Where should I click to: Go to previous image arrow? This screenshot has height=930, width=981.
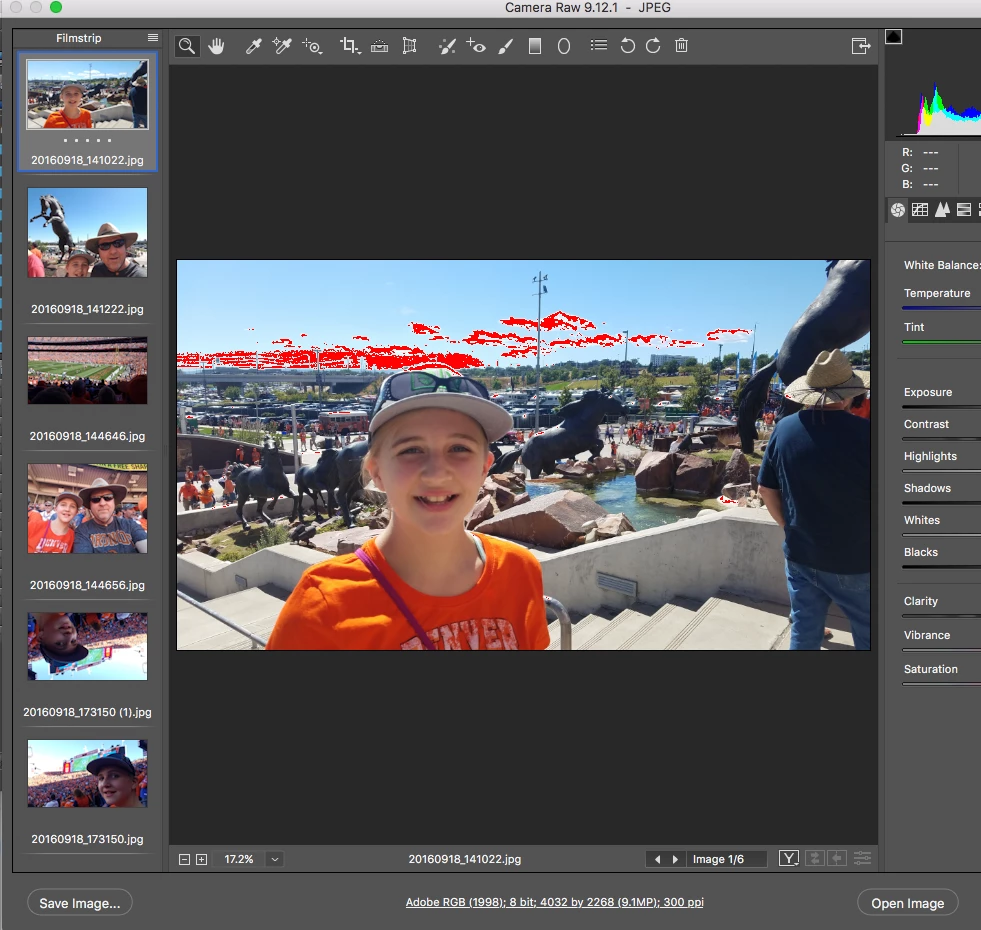[658, 859]
